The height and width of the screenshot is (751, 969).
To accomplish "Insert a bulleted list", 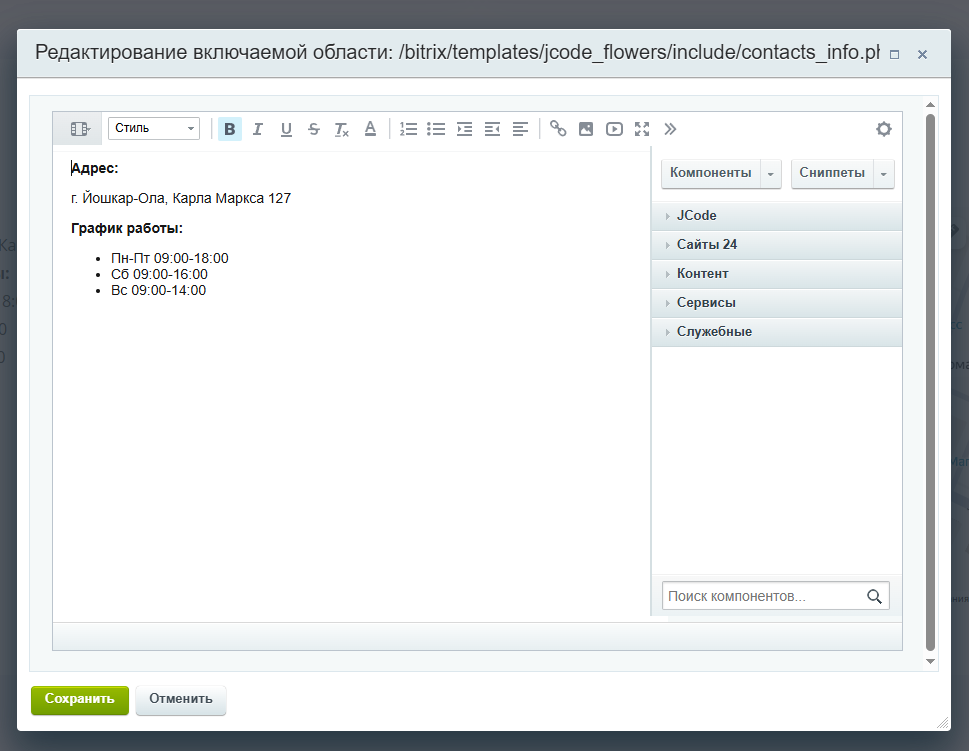I will tap(436, 129).
